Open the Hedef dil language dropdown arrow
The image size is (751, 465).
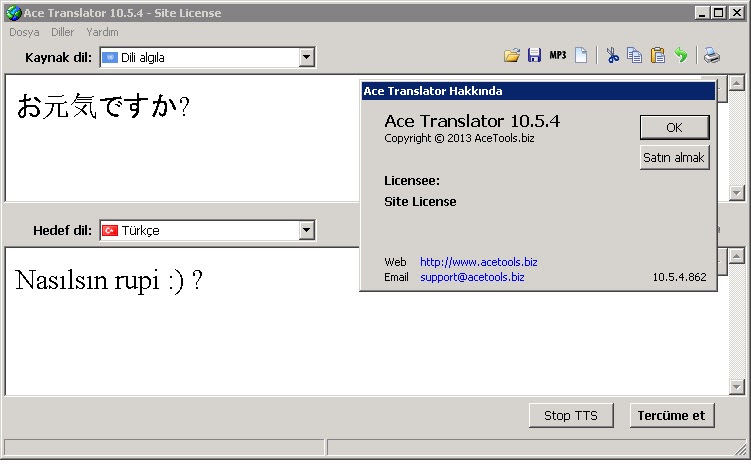point(307,230)
